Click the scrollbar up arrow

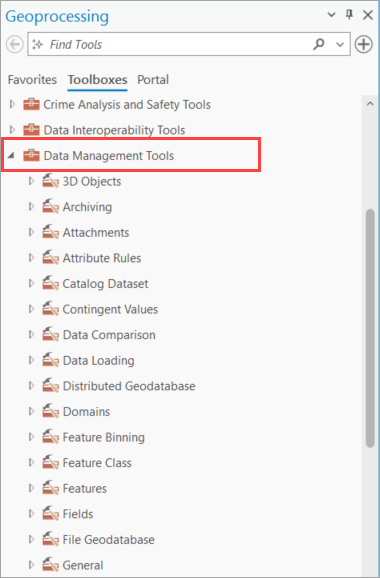pos(370,104)
